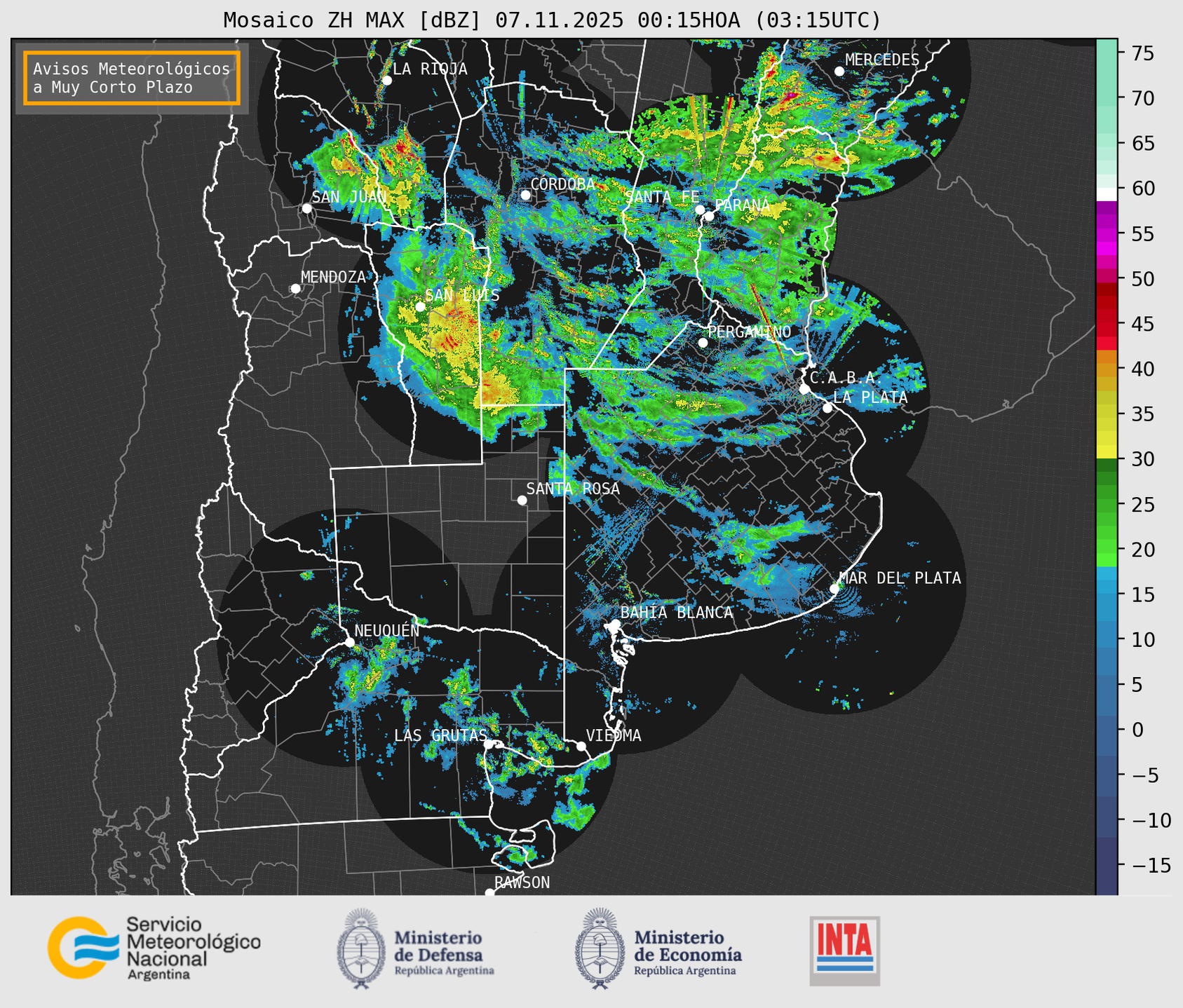Click the NEUQUÉN label text
The image size is (1183, 1008).
pyautogui.click(x=387, y=631)
